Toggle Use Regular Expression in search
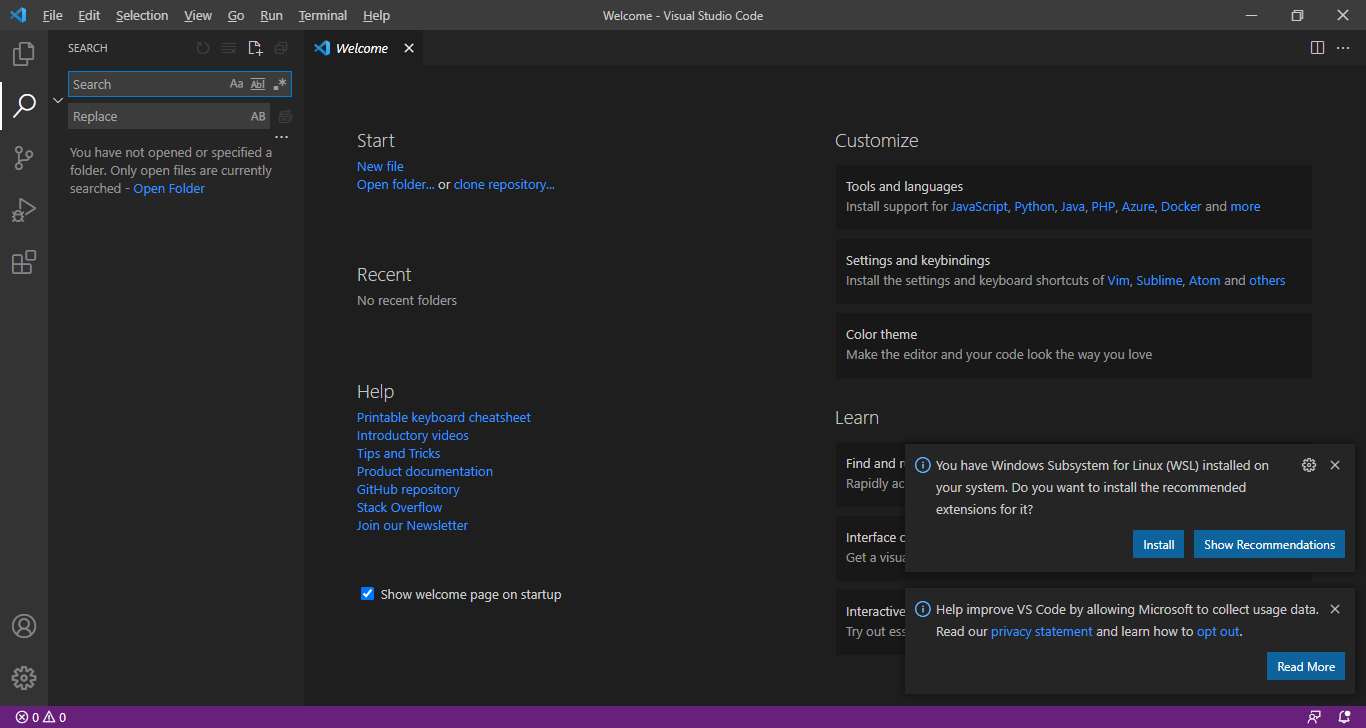Viewport: 1366px width, 728px height. tap(280, 84)
